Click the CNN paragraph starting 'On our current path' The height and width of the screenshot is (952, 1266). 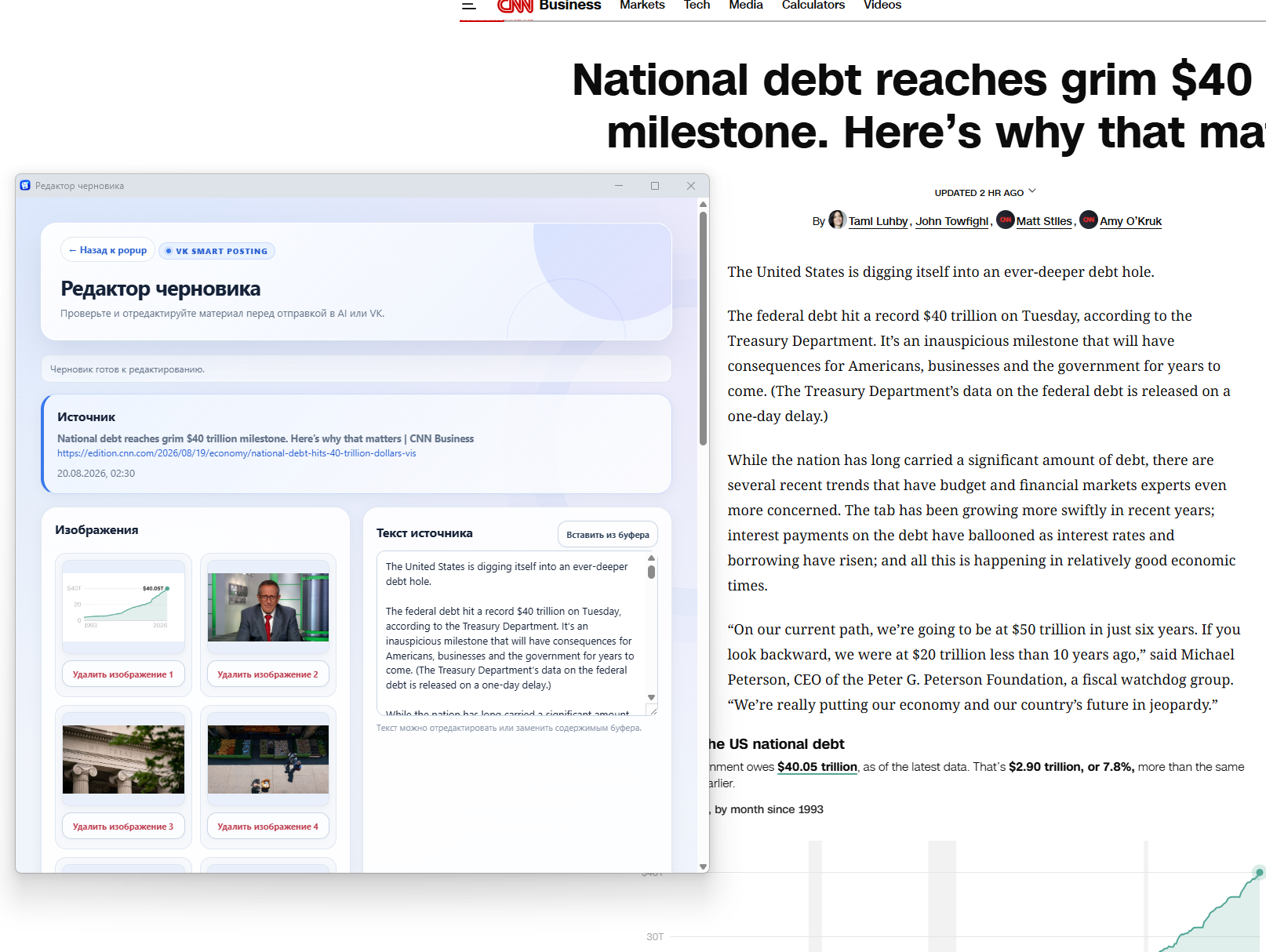(984, 667)
